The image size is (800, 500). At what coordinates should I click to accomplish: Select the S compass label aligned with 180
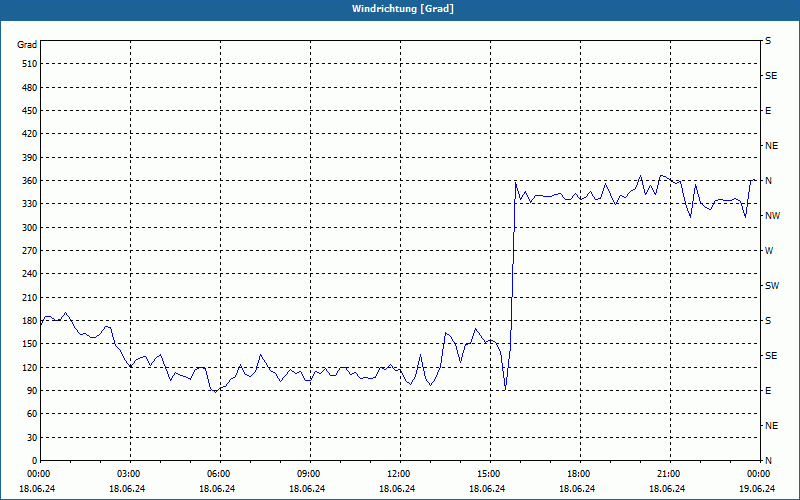[768, 321]
